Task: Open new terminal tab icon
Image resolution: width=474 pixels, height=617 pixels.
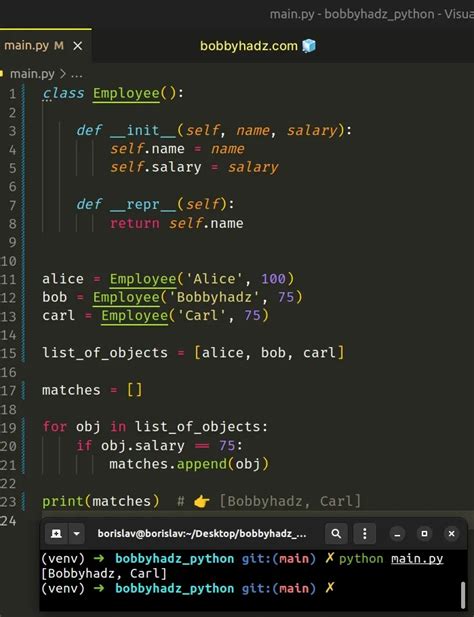Action: click(x=56, y=534)
